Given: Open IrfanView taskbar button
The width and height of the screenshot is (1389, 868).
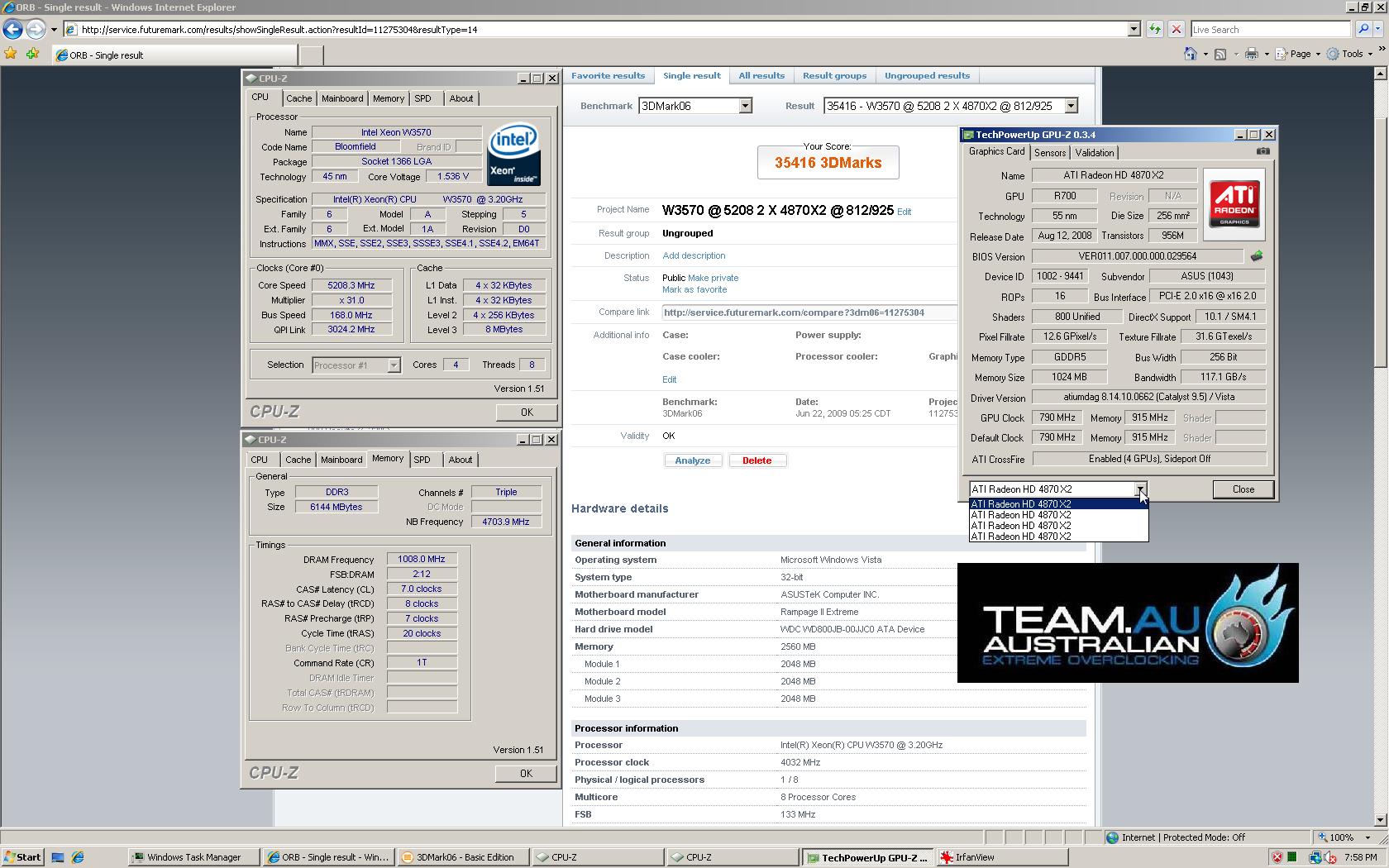Looking at the screenshot, I should pos(1001,857).
